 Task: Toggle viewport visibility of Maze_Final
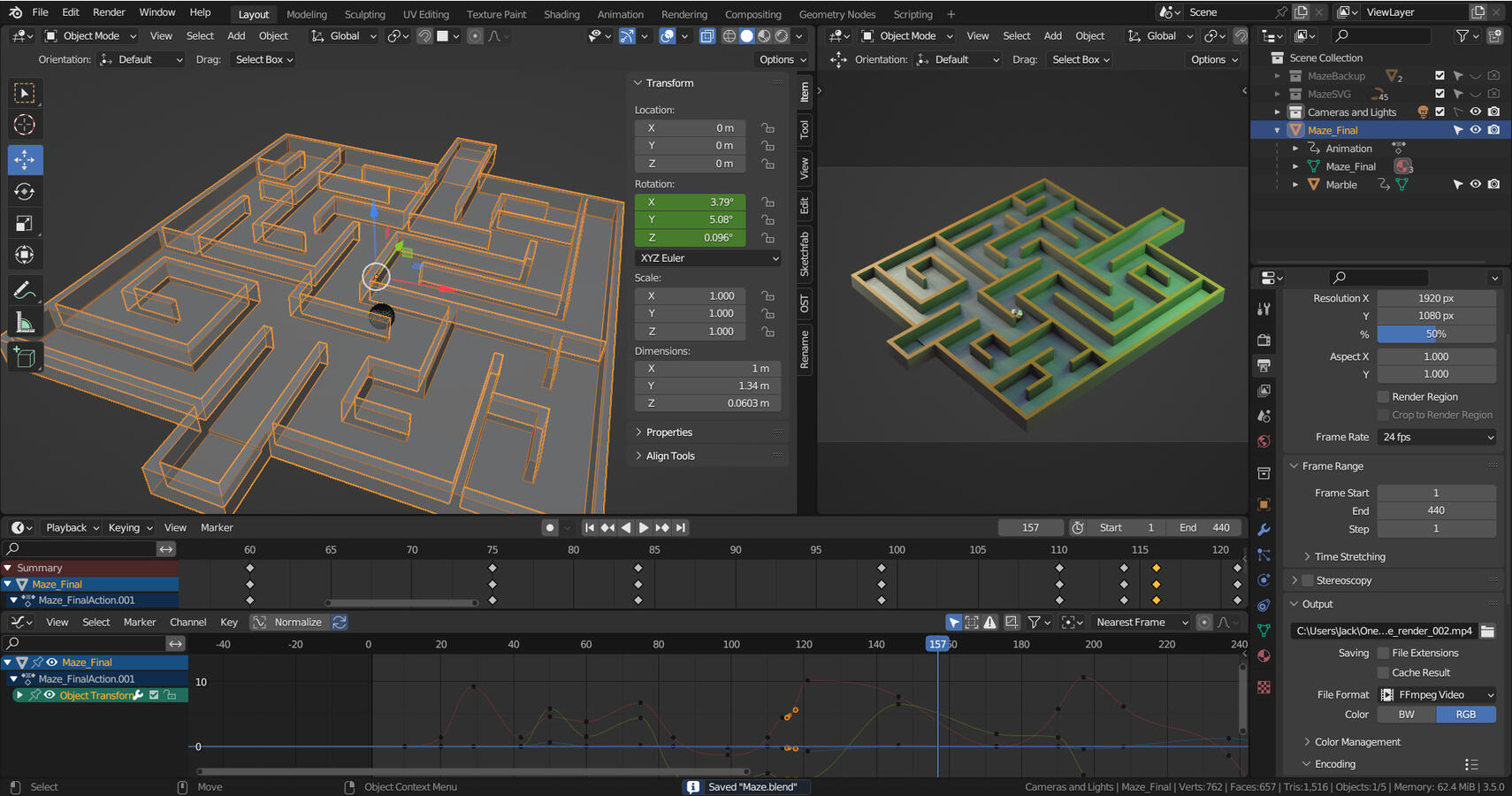[1474, 129]
